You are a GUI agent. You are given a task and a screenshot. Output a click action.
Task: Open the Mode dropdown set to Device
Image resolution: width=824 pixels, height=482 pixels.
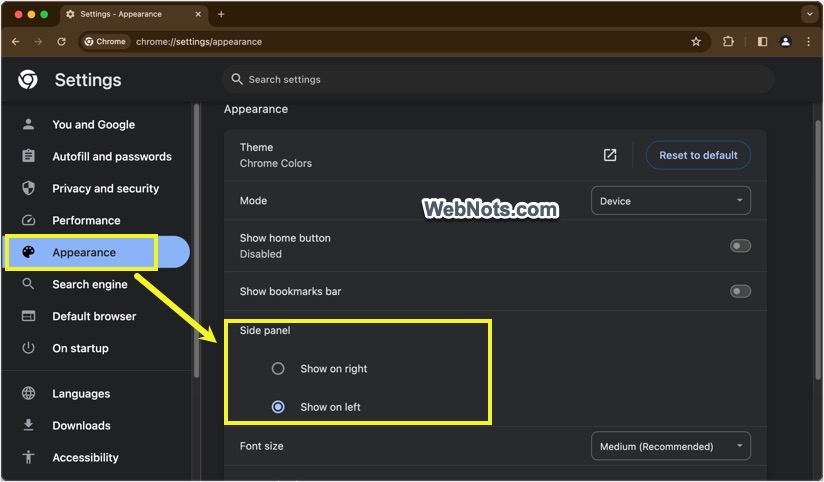(670, 201)
